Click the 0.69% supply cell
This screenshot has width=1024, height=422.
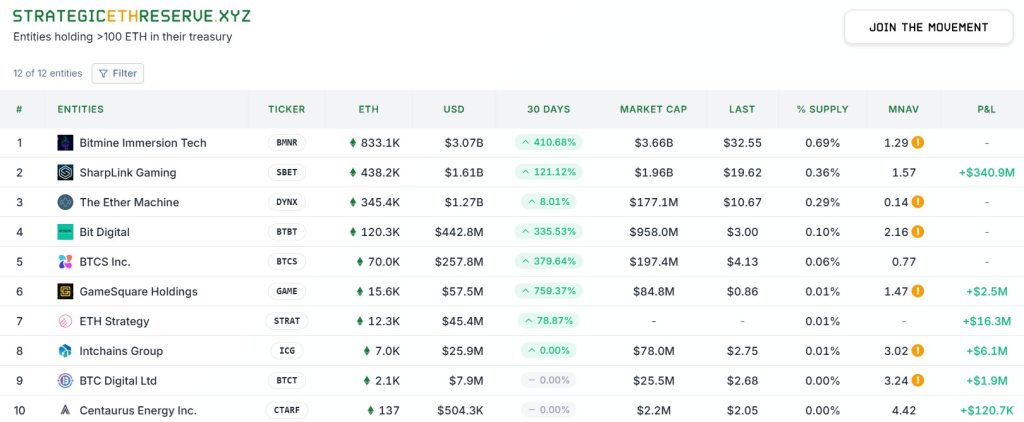tap(822, 142)
